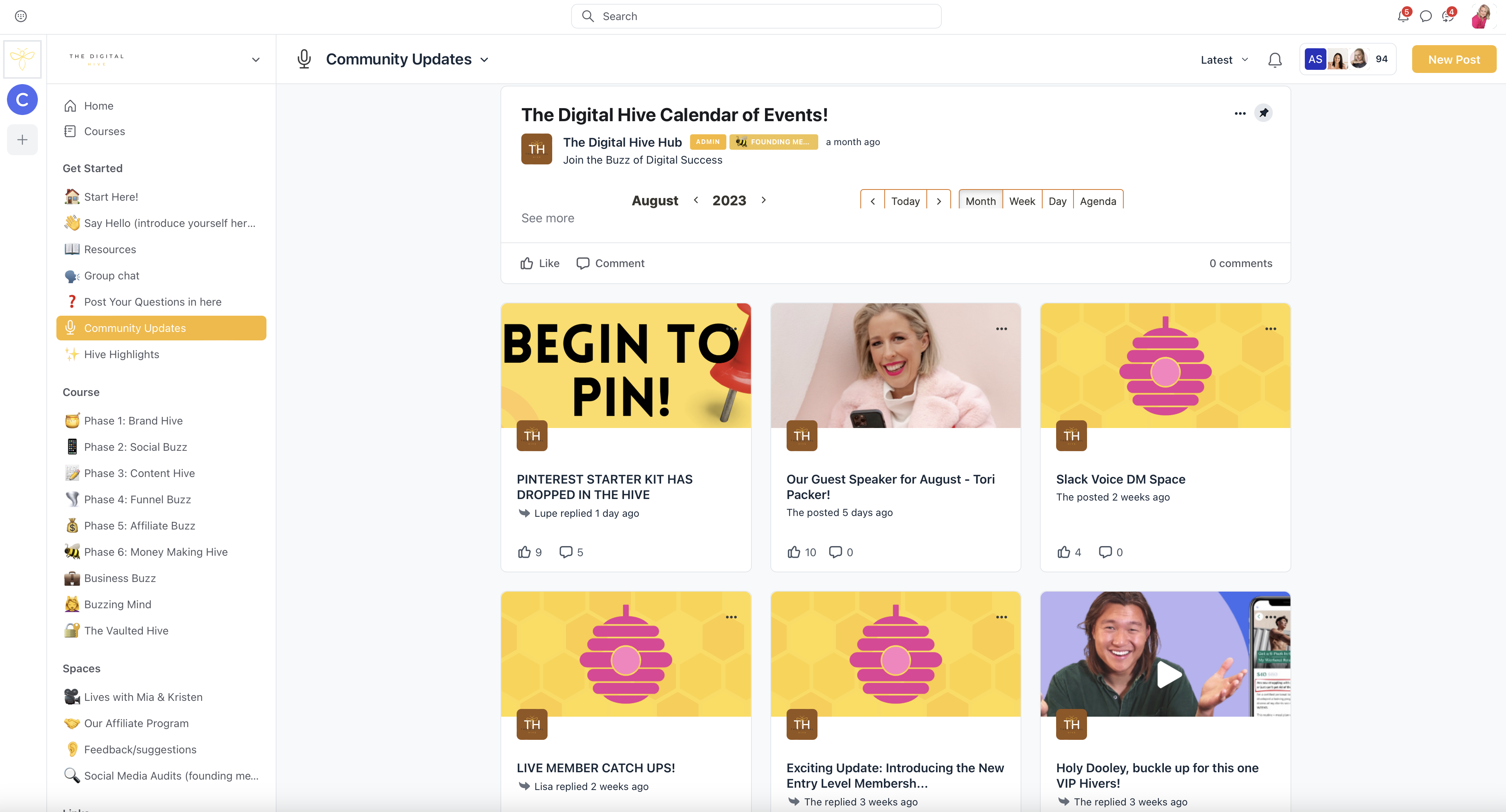Open Start Here! space
1506x812 pixels.
(x=161, y=197)
